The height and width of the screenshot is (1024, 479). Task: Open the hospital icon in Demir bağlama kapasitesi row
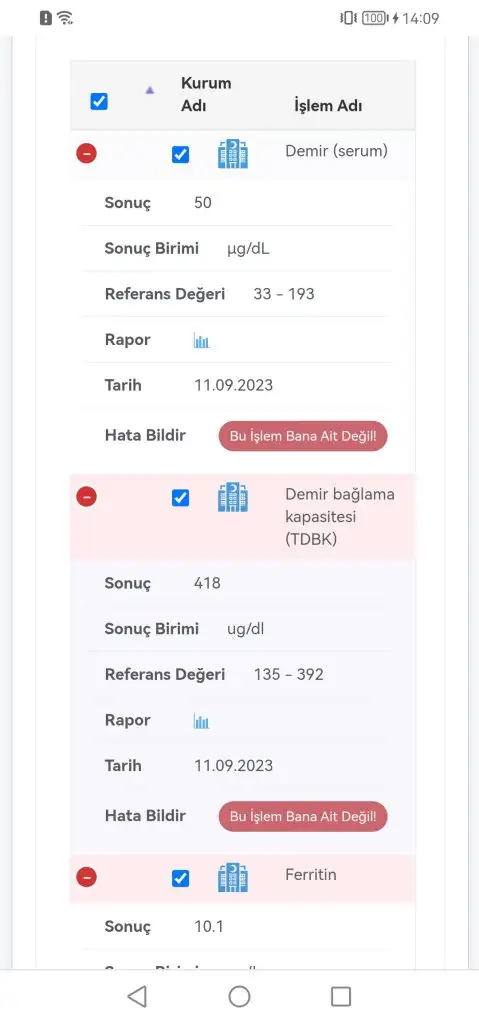[233, 498]
